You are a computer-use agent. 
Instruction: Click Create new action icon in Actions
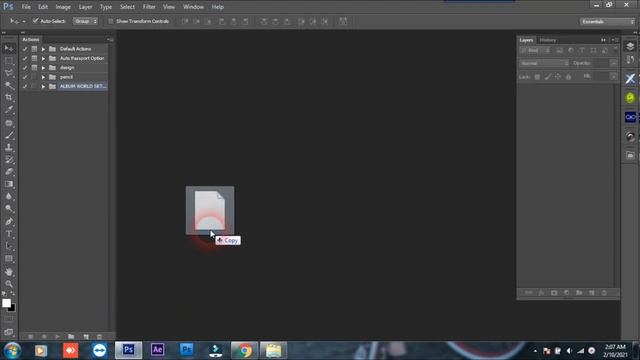point(86,337)
